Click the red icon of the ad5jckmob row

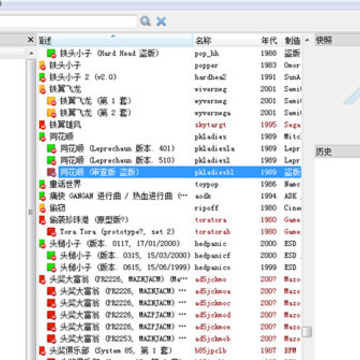(x=51, y=339)
